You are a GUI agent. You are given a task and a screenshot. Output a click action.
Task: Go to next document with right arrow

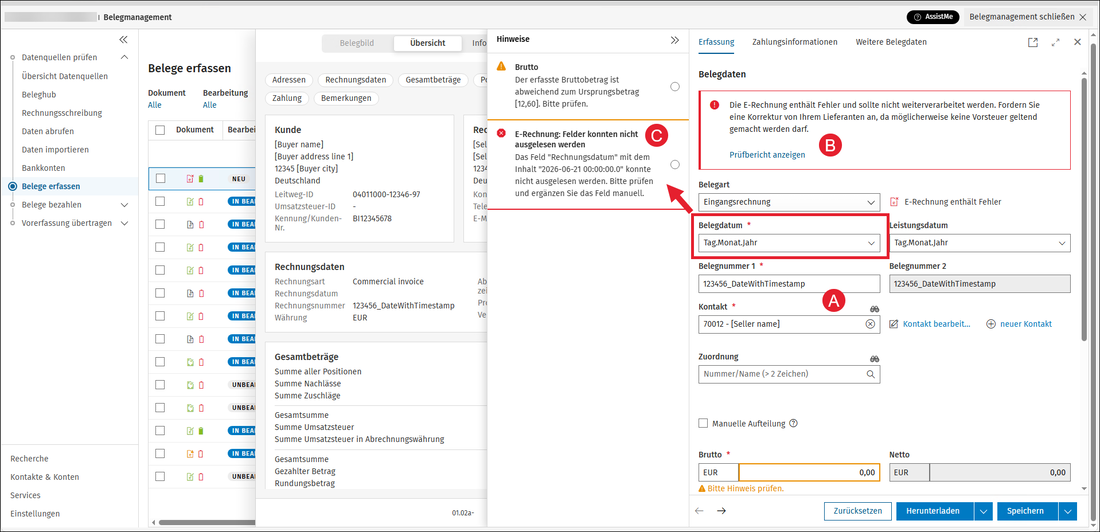click(x=720, y=511)
